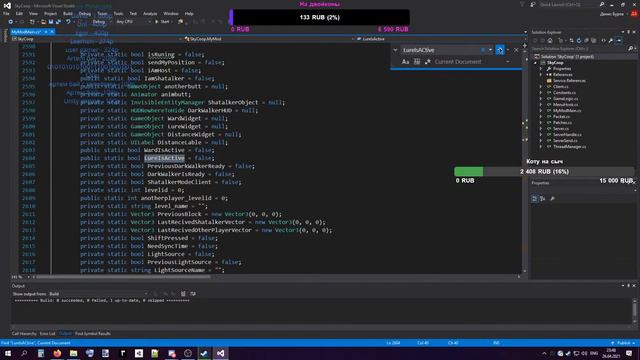Click Windows Start button on taskbar
Image resolution: width=640 pixels, height=360 pixels.
[x=8, y=353]
